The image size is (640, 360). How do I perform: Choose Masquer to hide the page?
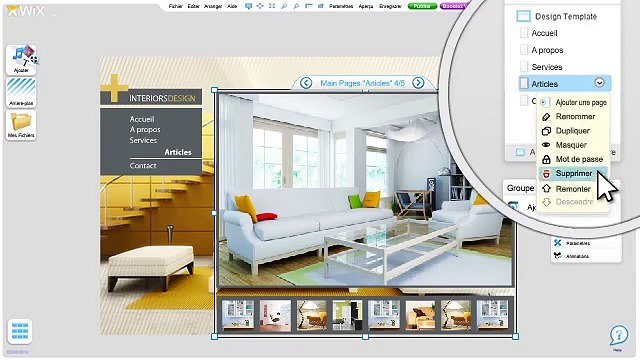573,145
